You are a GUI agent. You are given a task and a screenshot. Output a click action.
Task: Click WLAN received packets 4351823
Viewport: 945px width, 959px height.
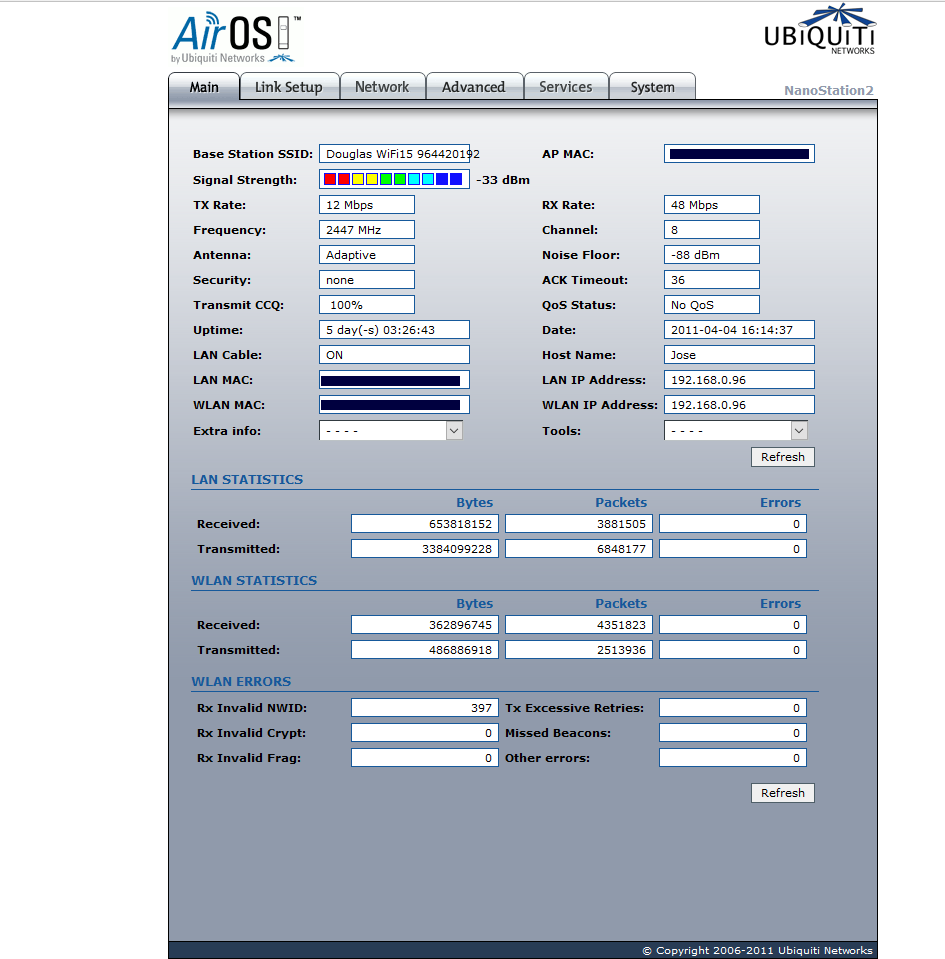tap(579, 625)
